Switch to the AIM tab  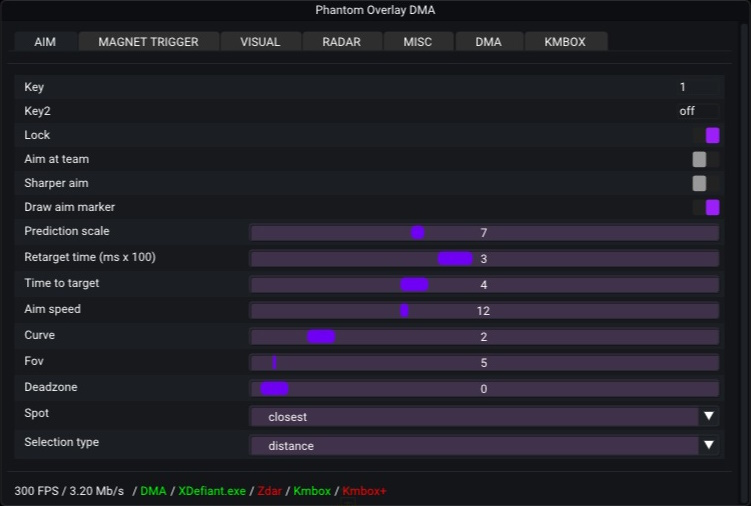46,42
